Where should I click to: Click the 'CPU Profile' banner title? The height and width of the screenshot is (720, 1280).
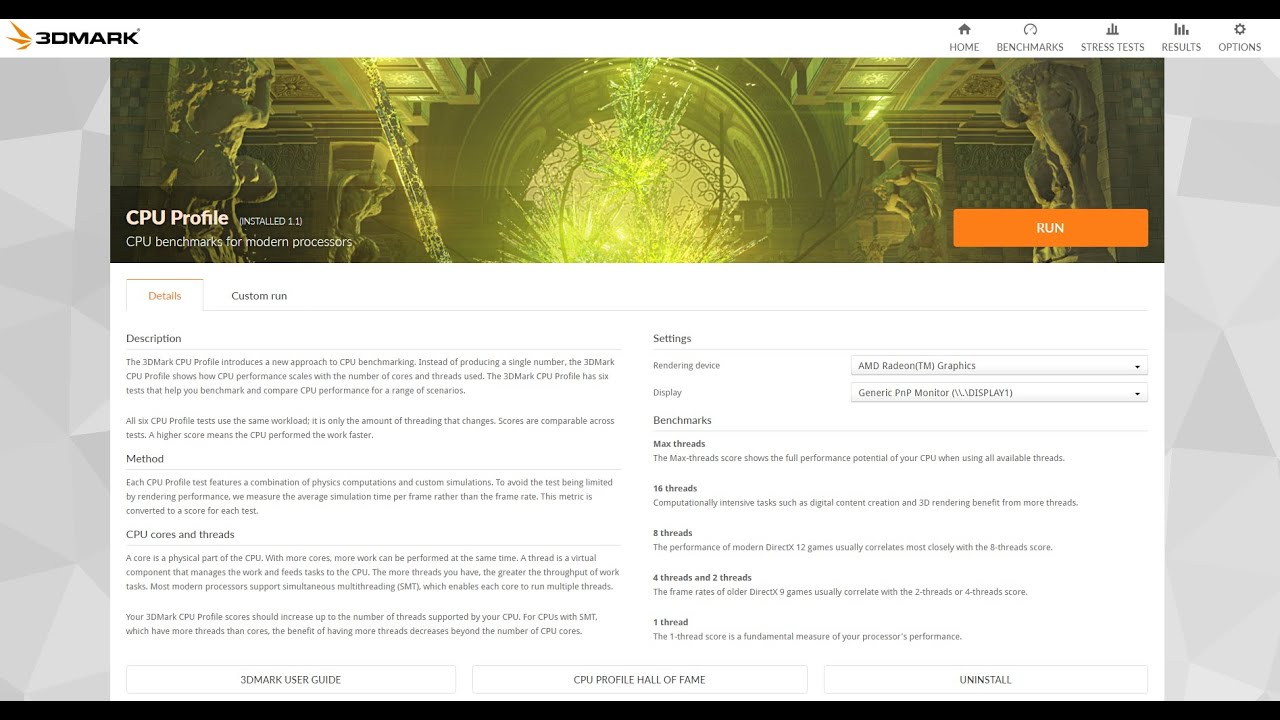click(177, 218)
